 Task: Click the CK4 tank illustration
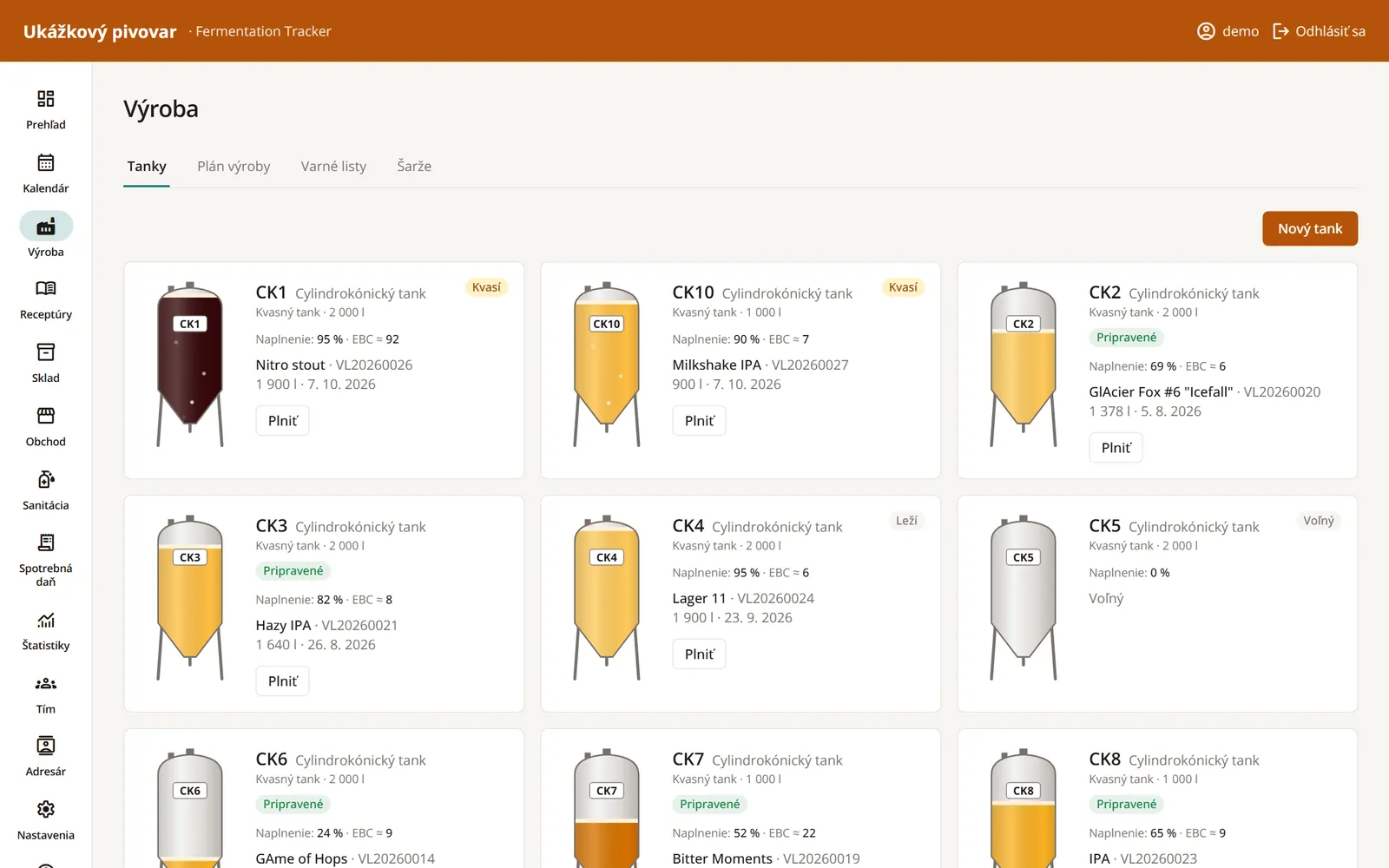coord(607,597)
